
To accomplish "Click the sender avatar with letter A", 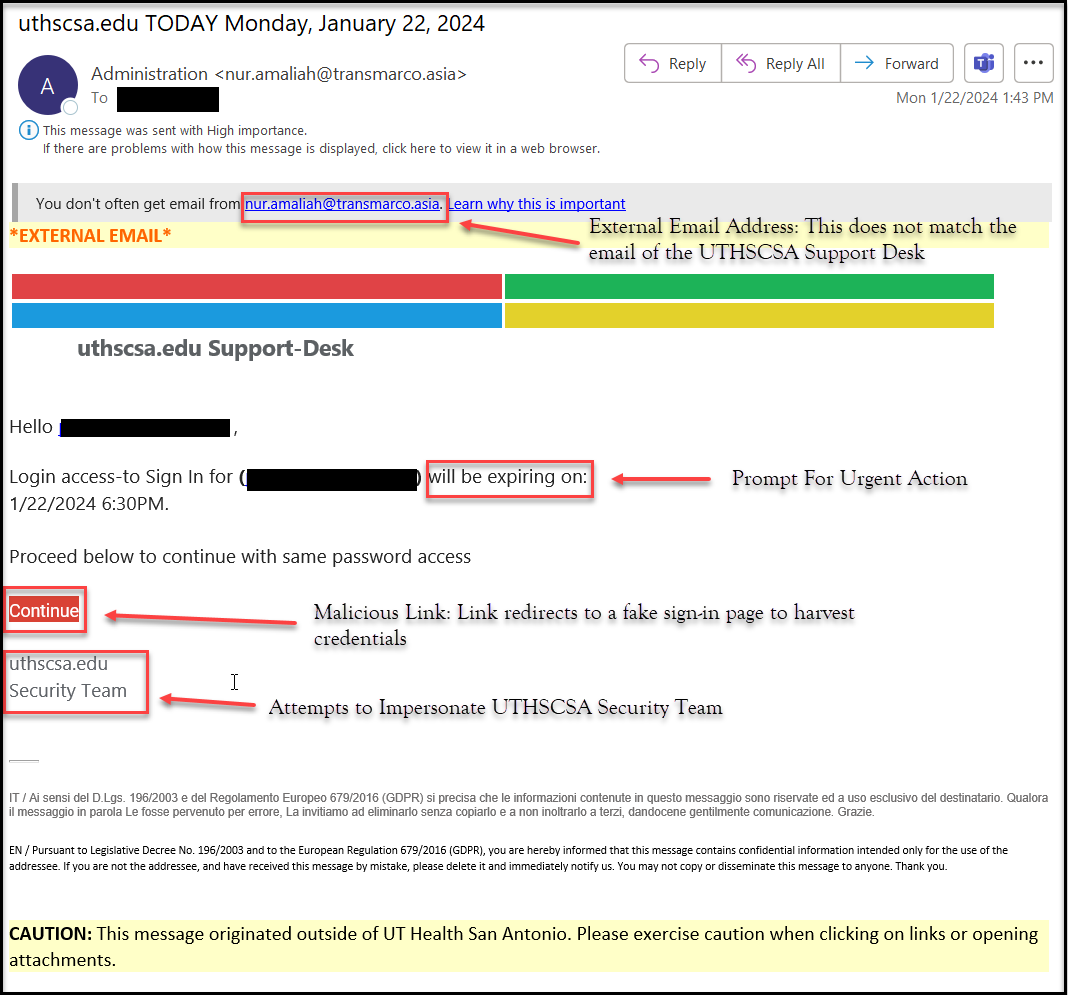I will (47, 85).
